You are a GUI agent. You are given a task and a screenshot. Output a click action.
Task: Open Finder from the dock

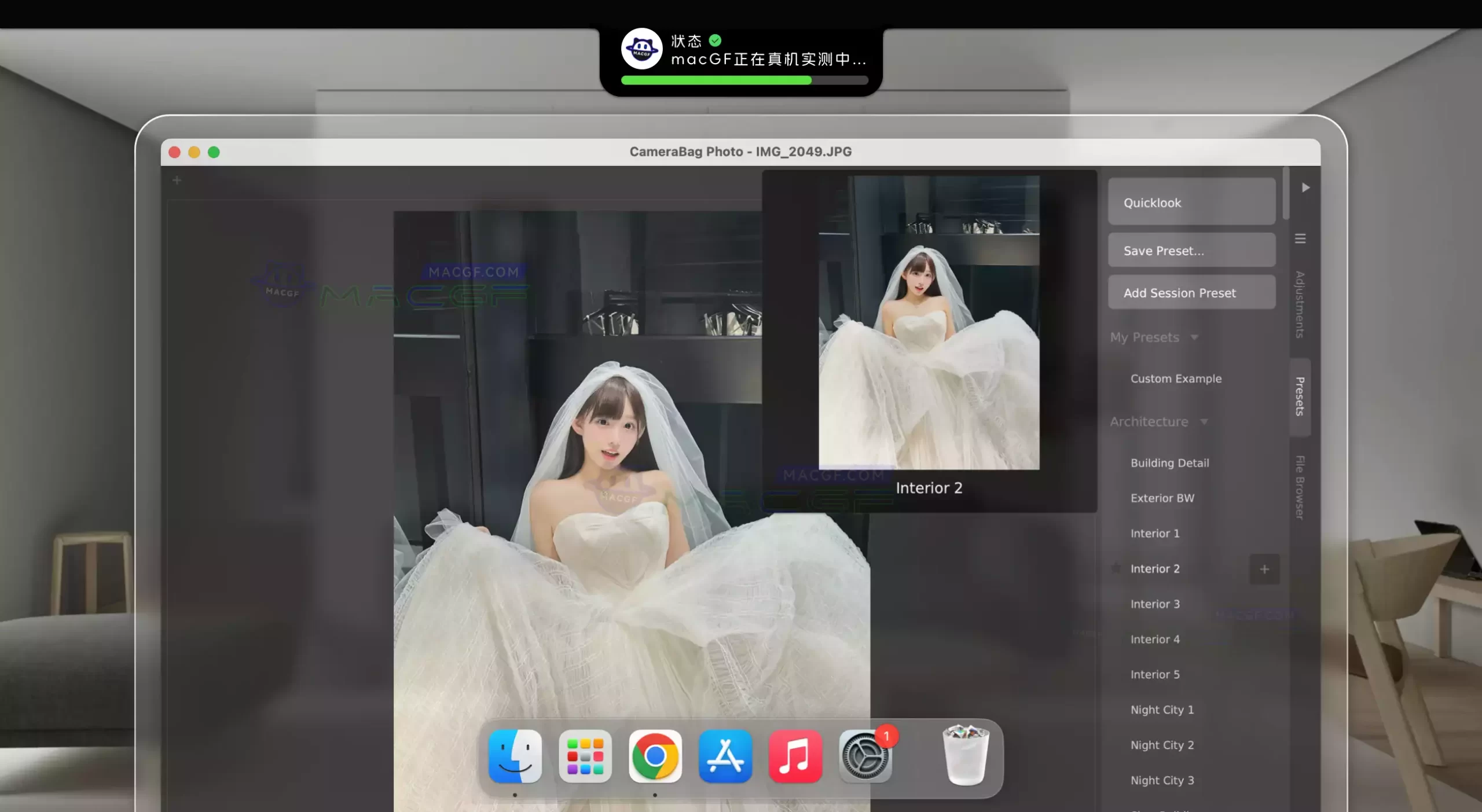pyautogui.click(x=515, y=756)
